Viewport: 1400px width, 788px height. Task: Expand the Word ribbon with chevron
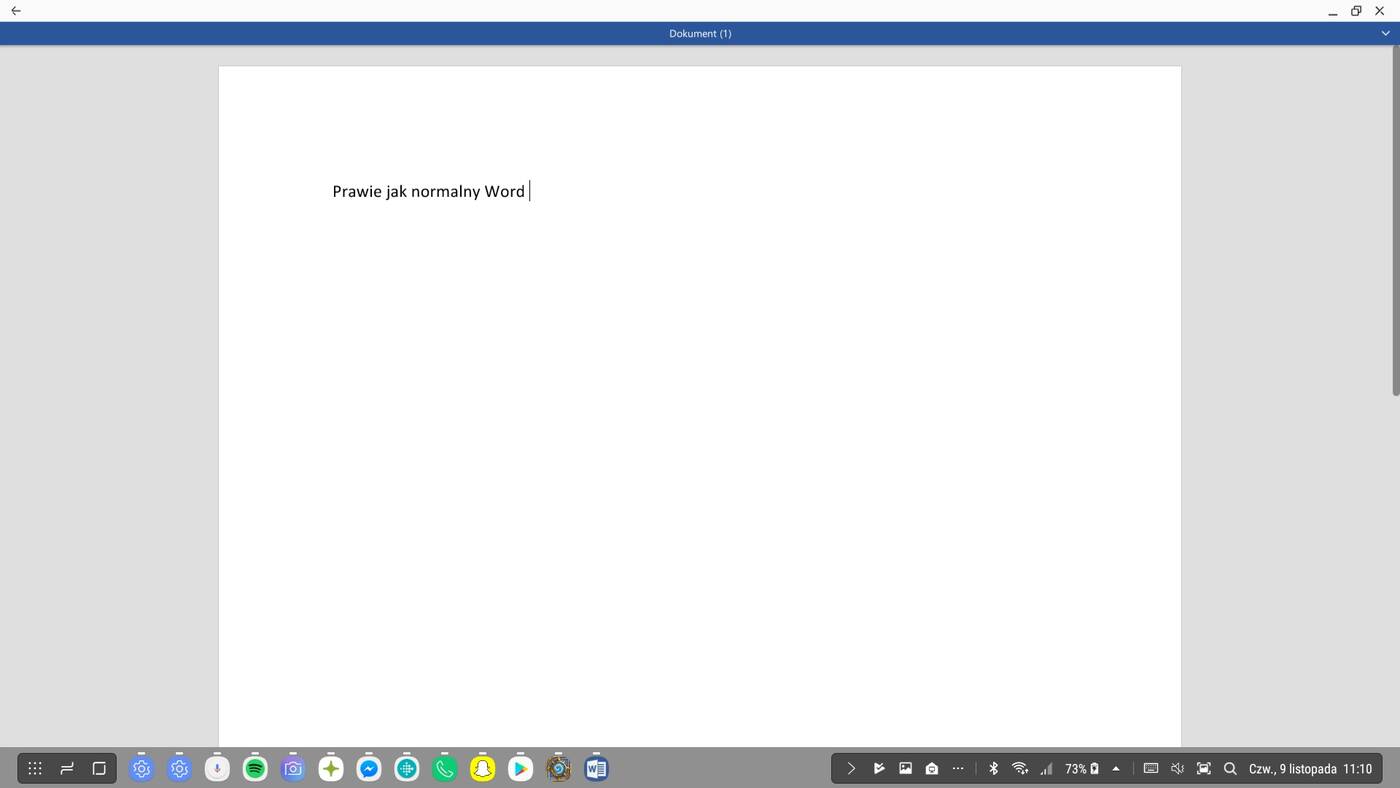pos(1385,34)
